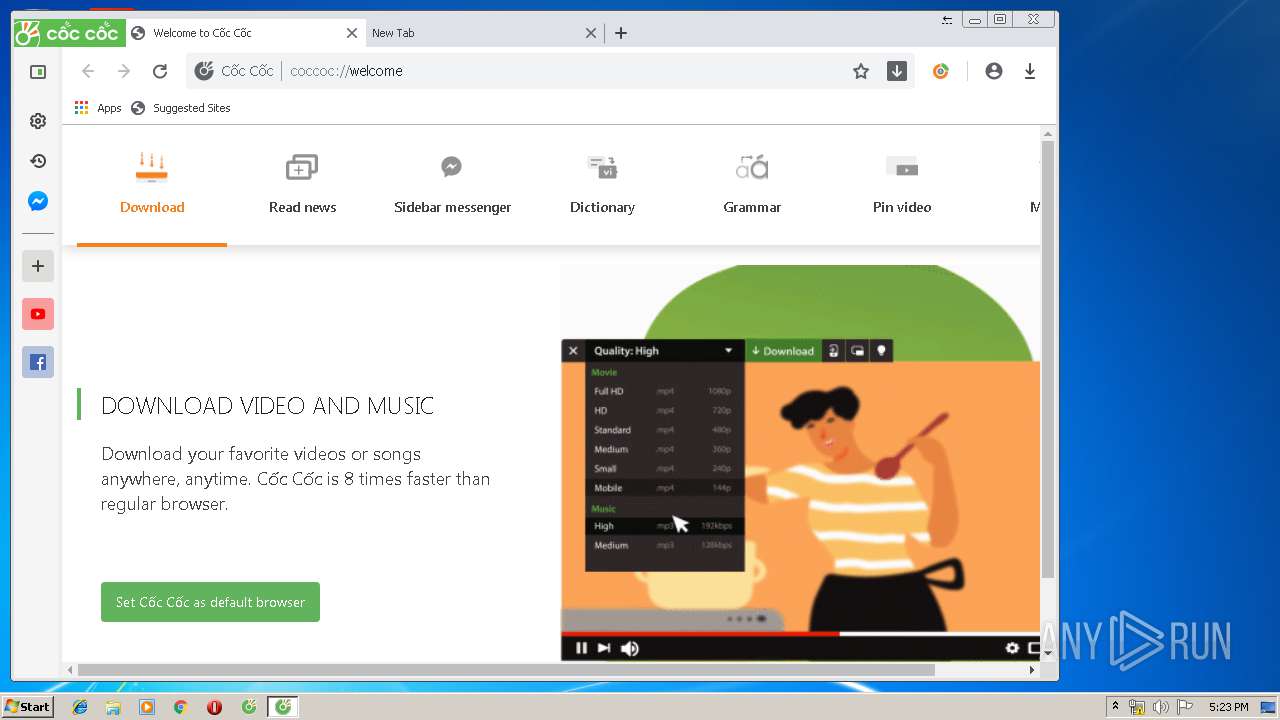Expand the Quality: High dropdown in illustration
Viewport: 1280px width, 720px height.
[665, 351]
